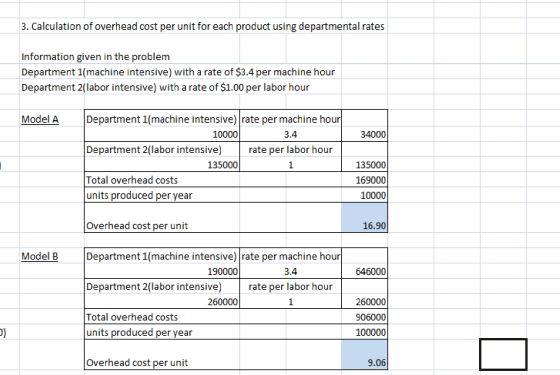Select Model A machine hours cell 10000
The width and height of the screenshot is (560, 375).
pyautogui.click(x=162, y=134)
